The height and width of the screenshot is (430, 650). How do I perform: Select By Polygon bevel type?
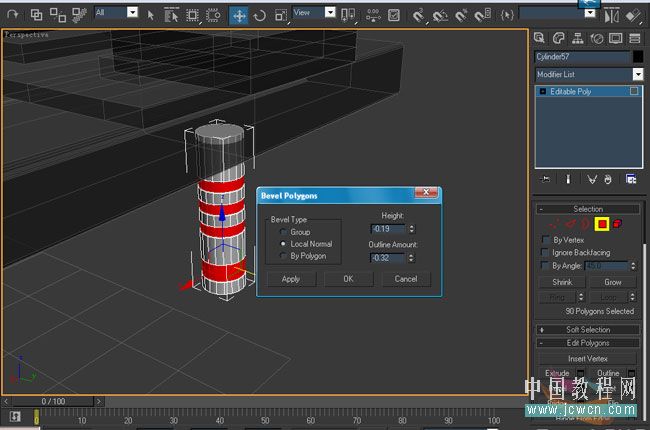tap(283, 256)
